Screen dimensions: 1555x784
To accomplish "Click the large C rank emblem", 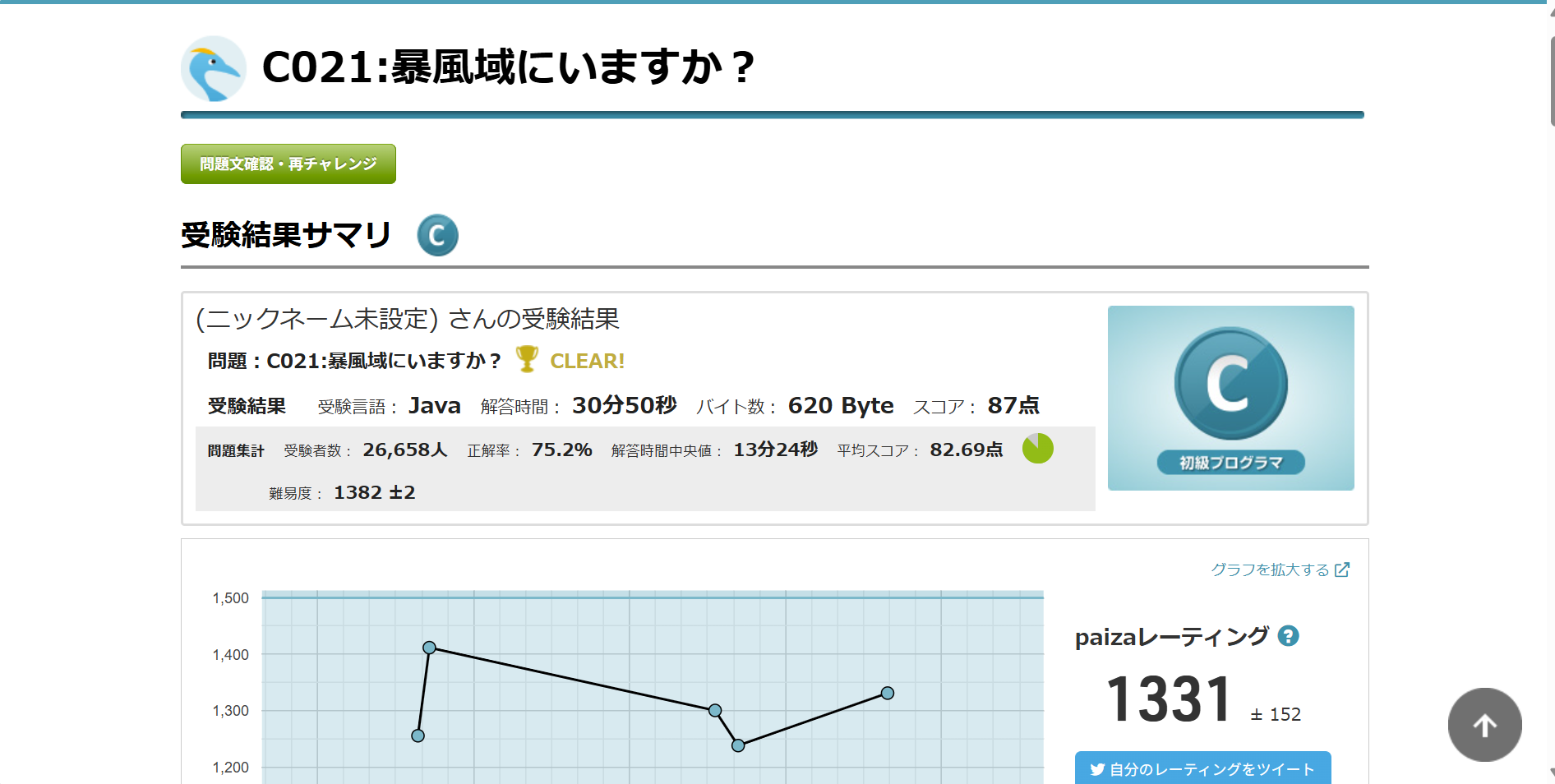I will click(1230, 383).
